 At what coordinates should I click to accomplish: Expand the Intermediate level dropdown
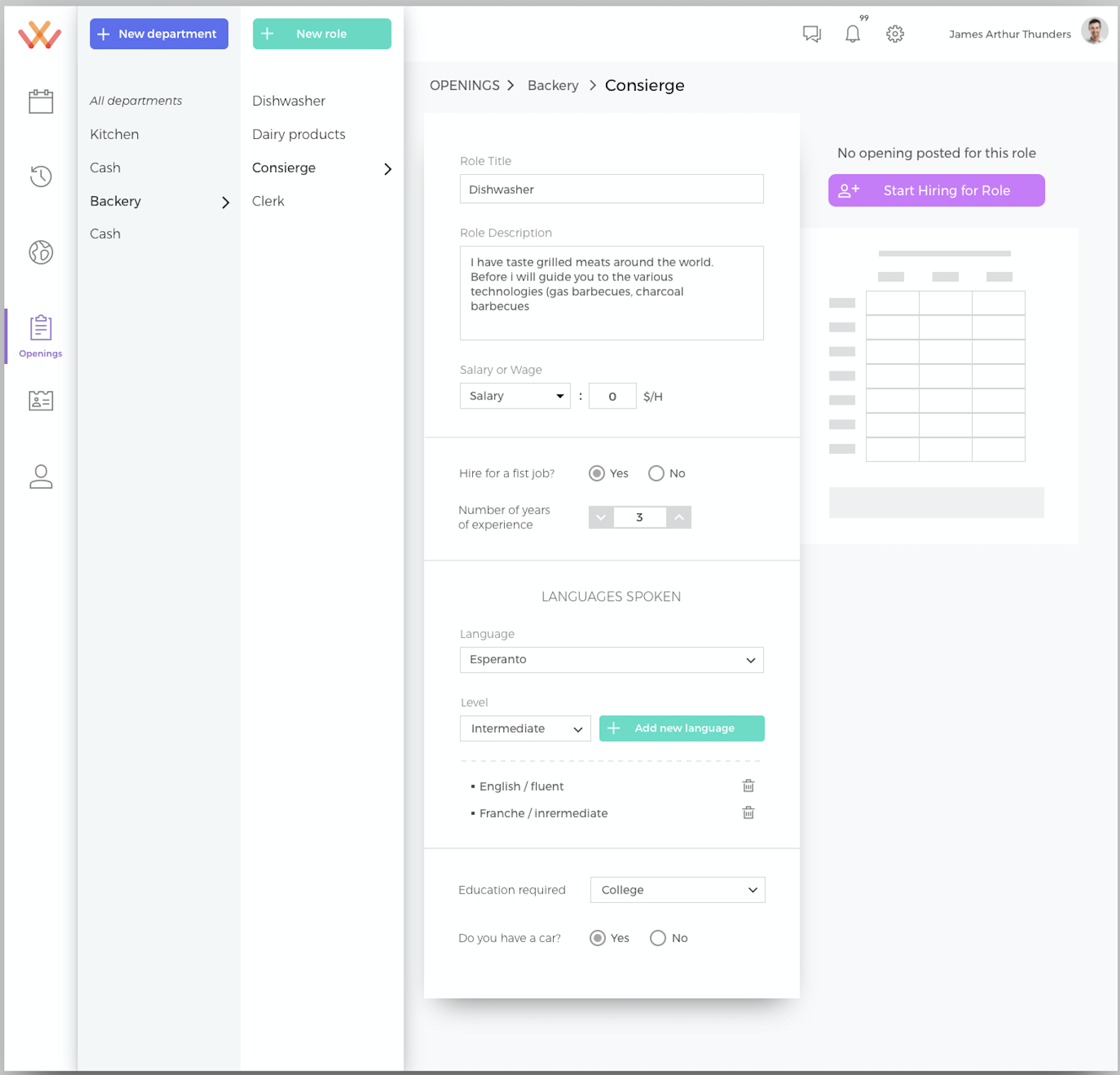click(x=525, y=729)
